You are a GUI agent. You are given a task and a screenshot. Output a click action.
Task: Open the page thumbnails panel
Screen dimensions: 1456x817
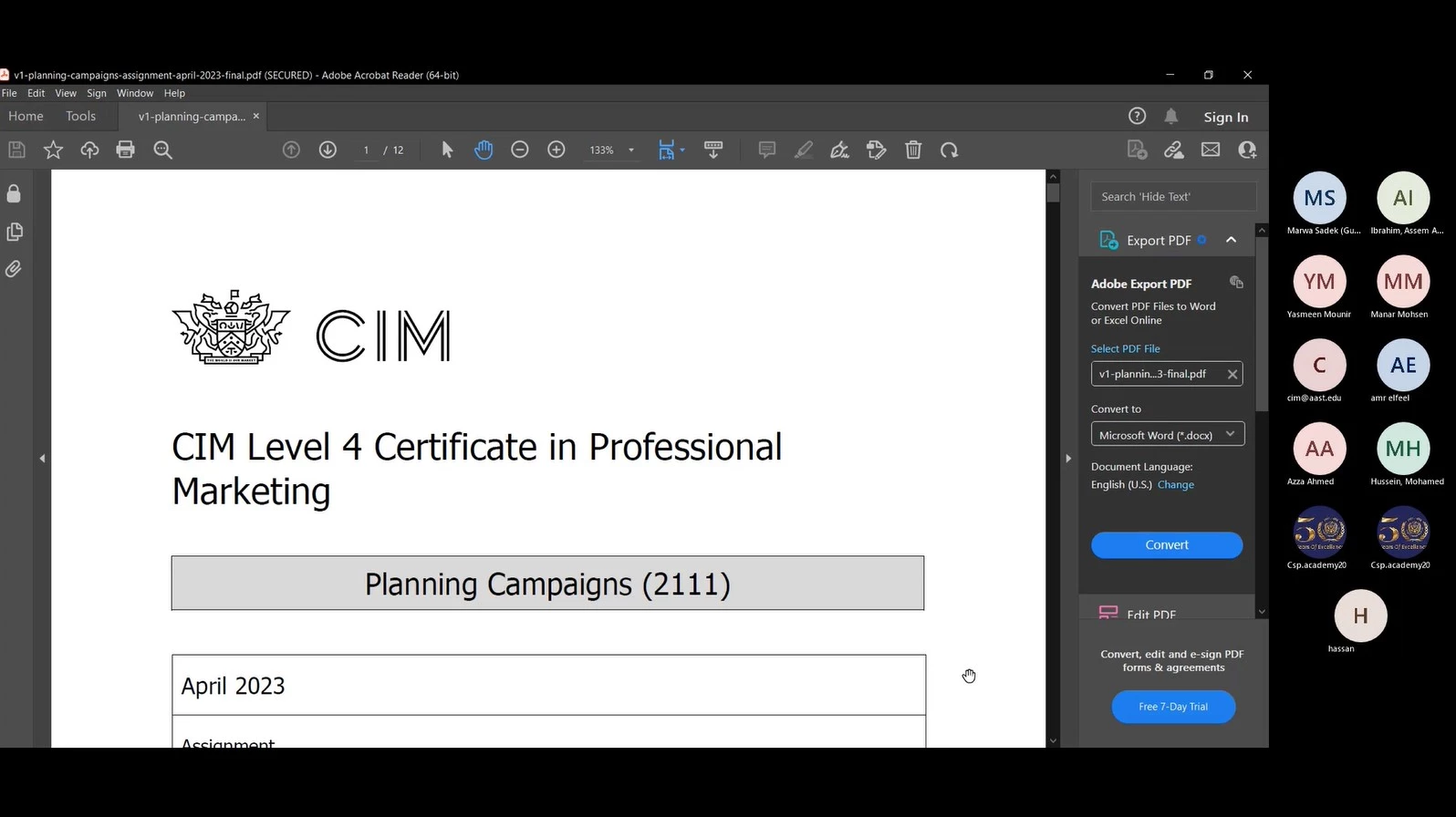[x=14, y=232]
